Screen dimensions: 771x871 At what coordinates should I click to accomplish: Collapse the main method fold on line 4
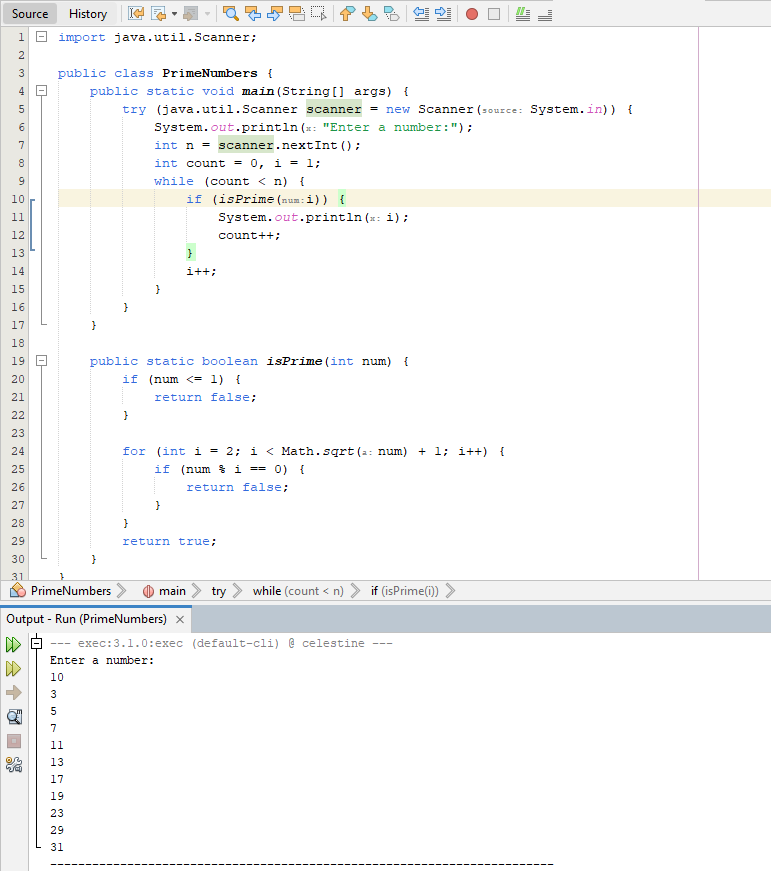coord(42,91)
